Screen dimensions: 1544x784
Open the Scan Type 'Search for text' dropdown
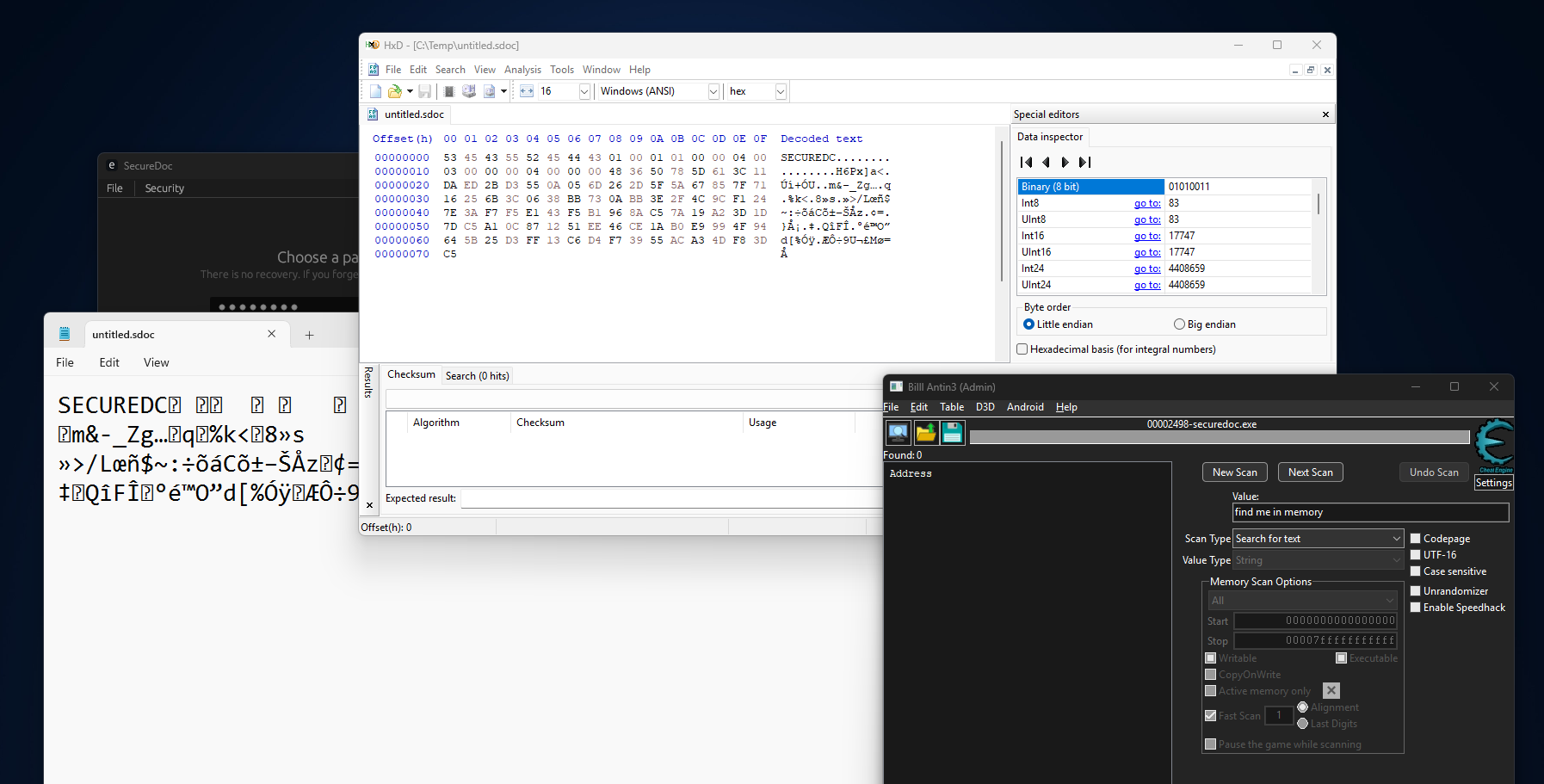coord(1319,539)
